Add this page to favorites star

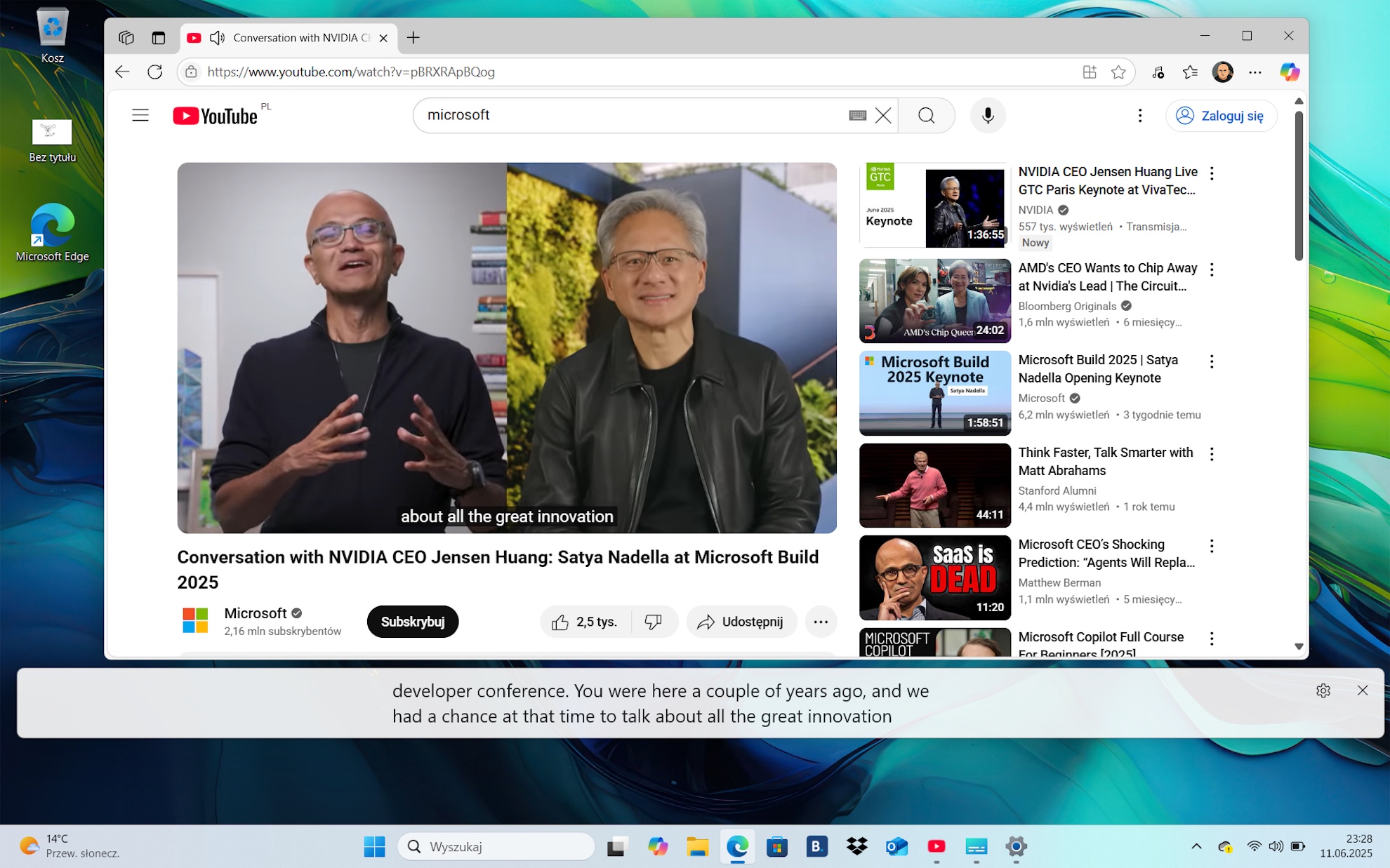tap(1118, 72)
